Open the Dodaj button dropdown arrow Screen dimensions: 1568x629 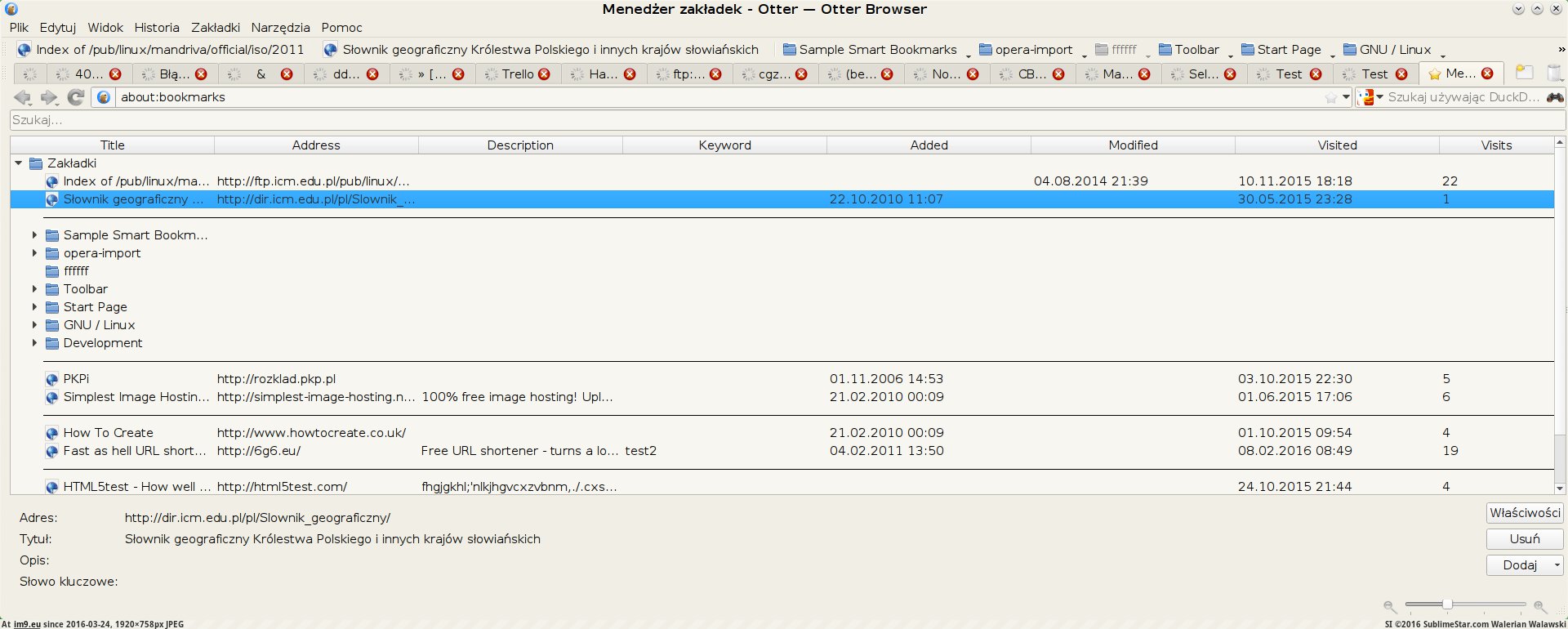tap(1557, 565)
